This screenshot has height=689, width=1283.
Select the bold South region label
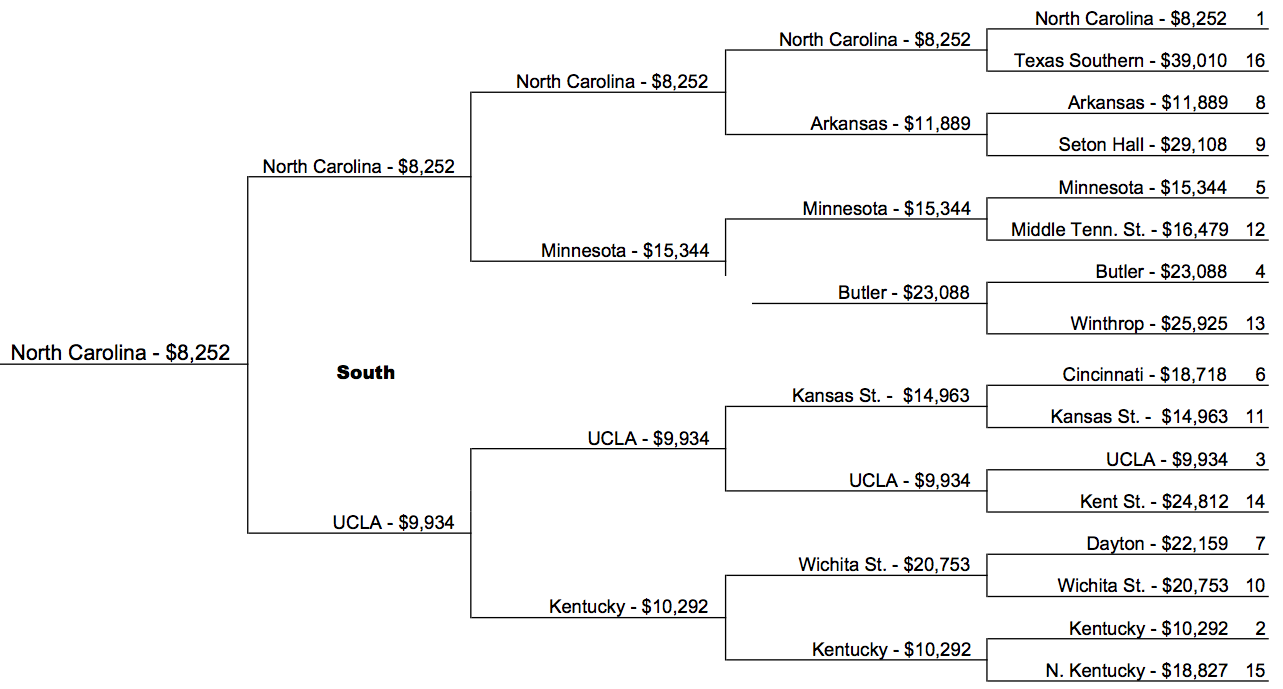[x=366, y=373]
